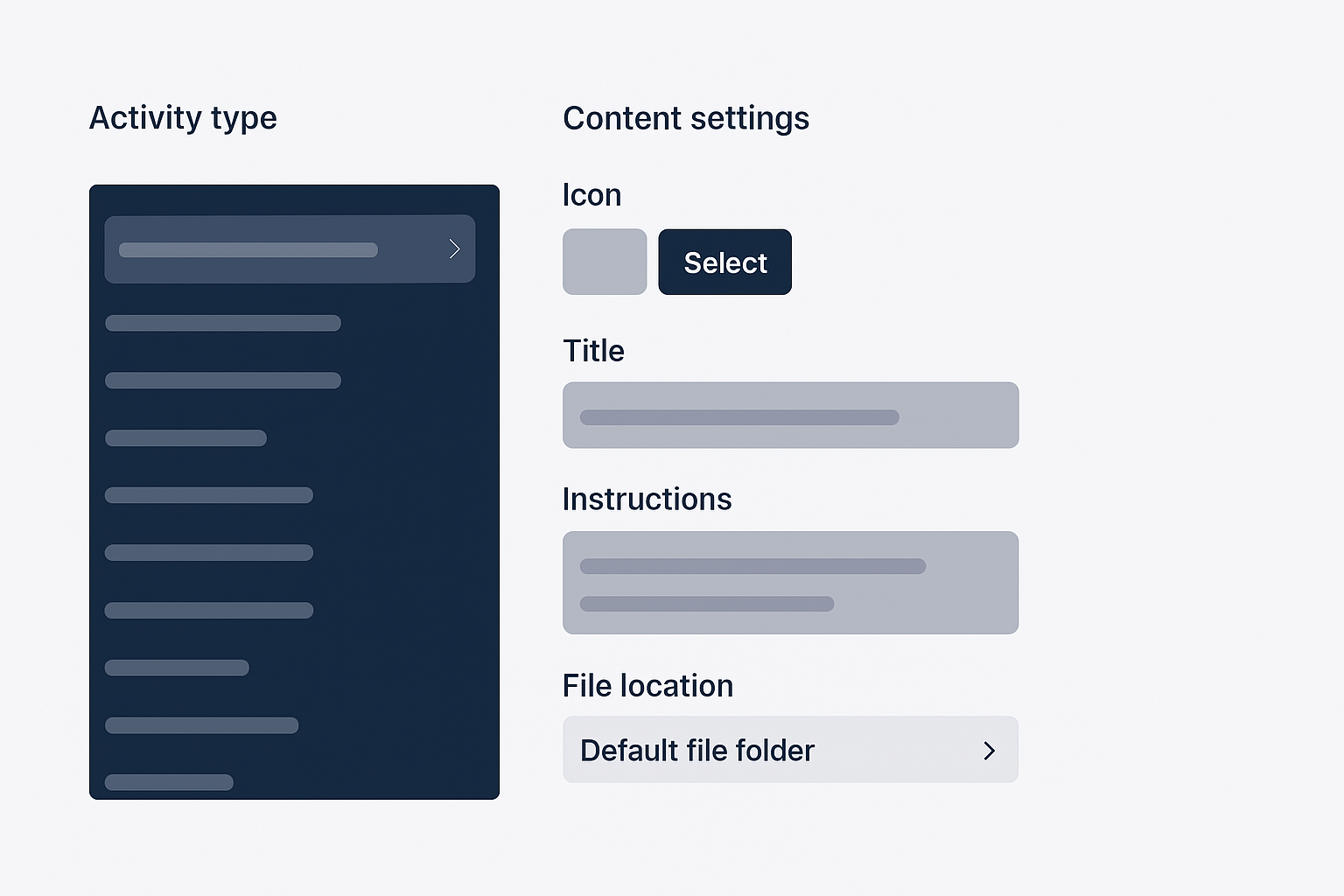Click the Icon label above the swatch

point(591,194)
